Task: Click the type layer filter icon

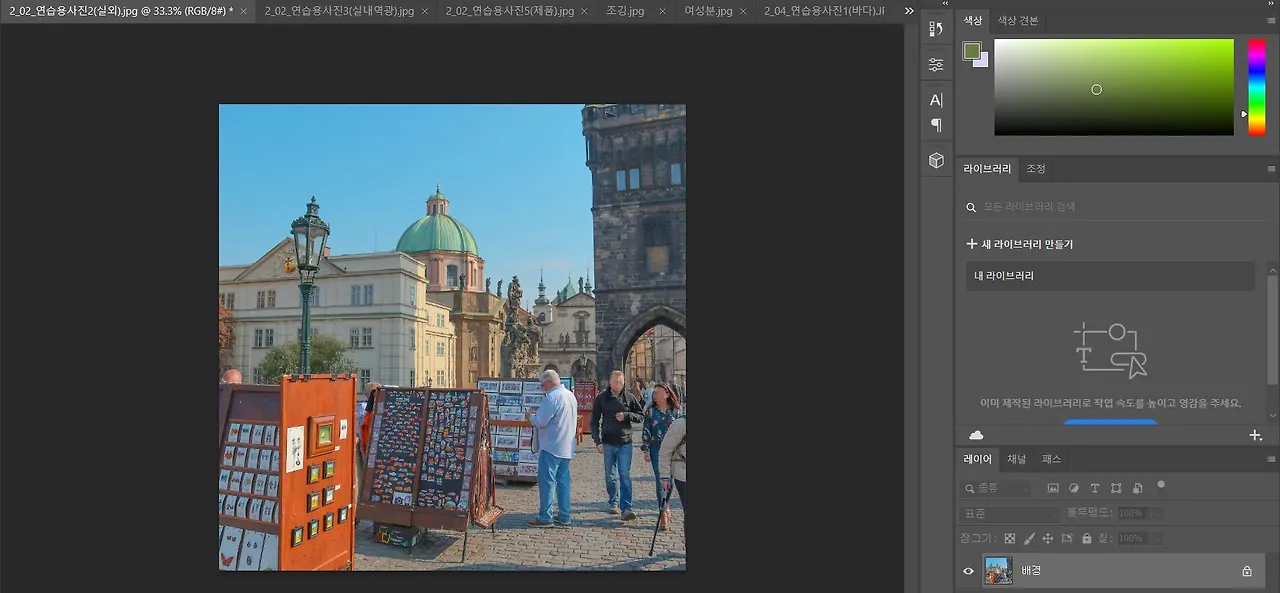Action: coord(1094,488)
